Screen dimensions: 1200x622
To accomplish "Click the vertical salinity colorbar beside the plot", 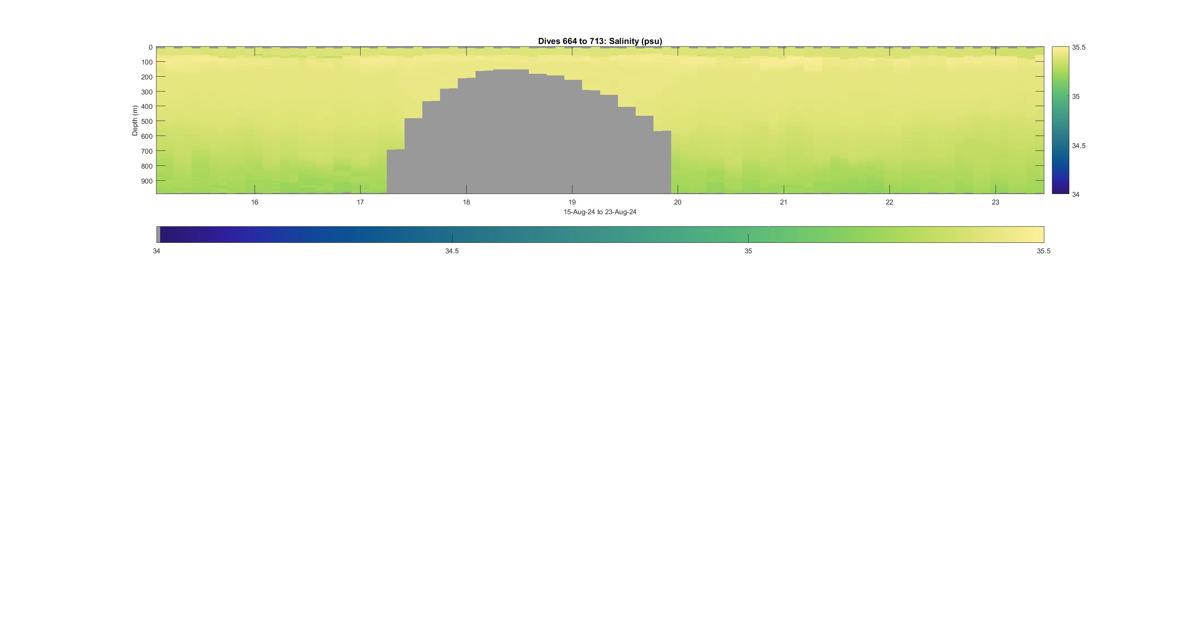I will (x=1060, y=120).
